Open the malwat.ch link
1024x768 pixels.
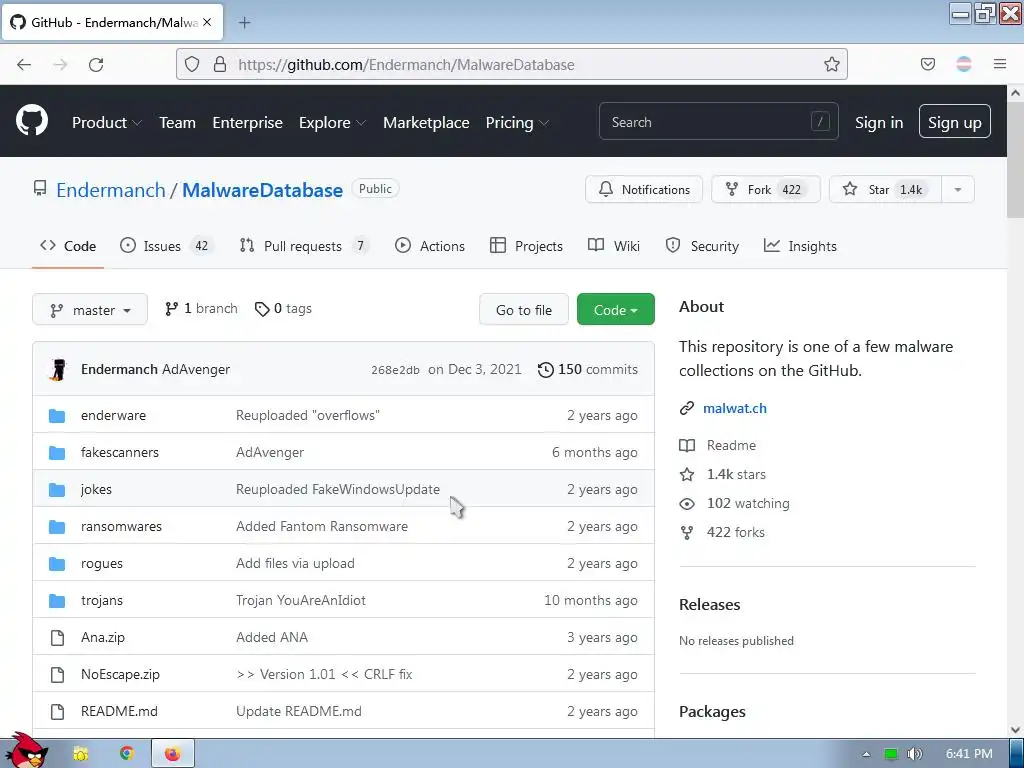[735, 408]
